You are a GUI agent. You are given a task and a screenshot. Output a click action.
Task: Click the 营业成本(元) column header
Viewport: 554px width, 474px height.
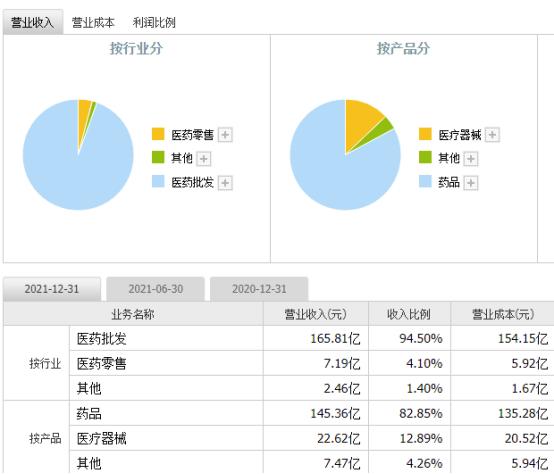[x=503, y=314]
